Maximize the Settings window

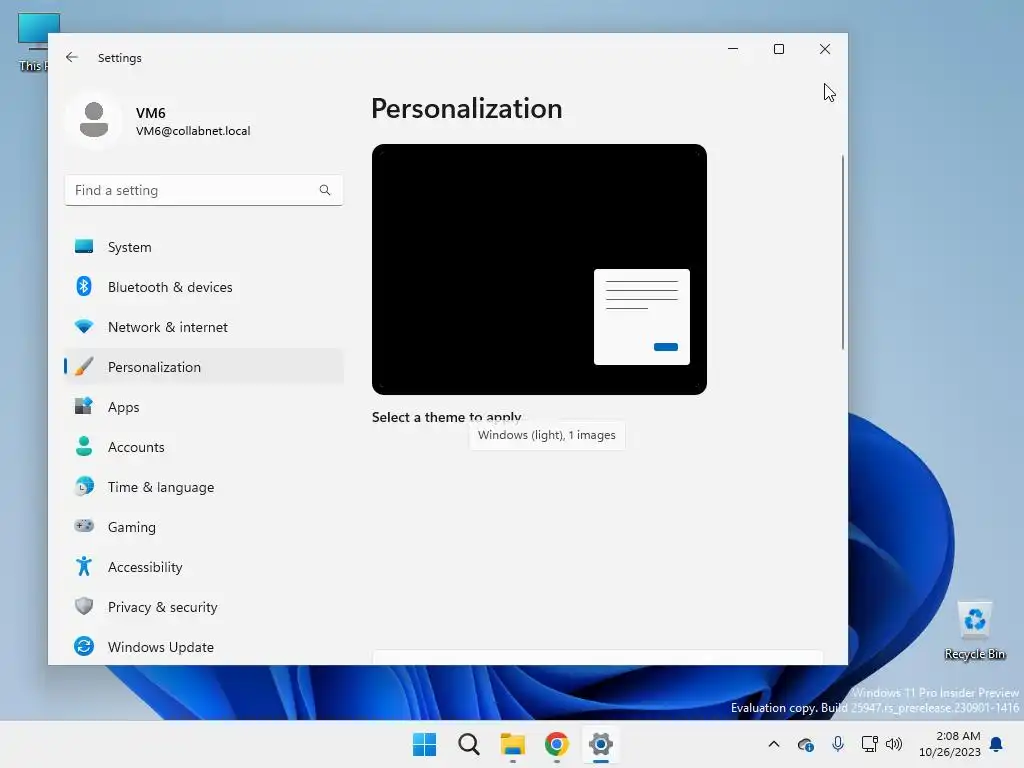(x=778, y=49)
